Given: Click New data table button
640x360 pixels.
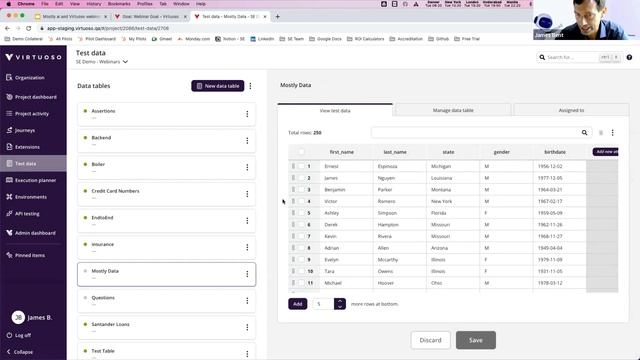Looking at the screenshot, I should point(218,86).
